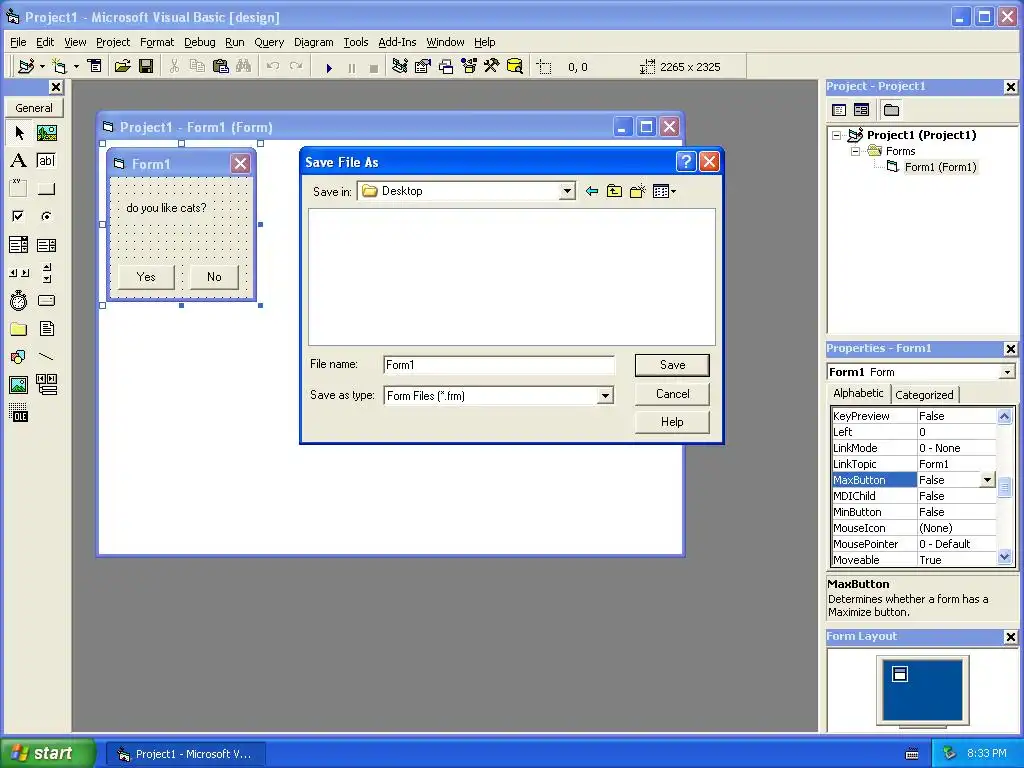This screenshot has width=1024, height=768.
Task: Open Form1 object dropdown in Properties
Action: click(x=1007, y=372)
